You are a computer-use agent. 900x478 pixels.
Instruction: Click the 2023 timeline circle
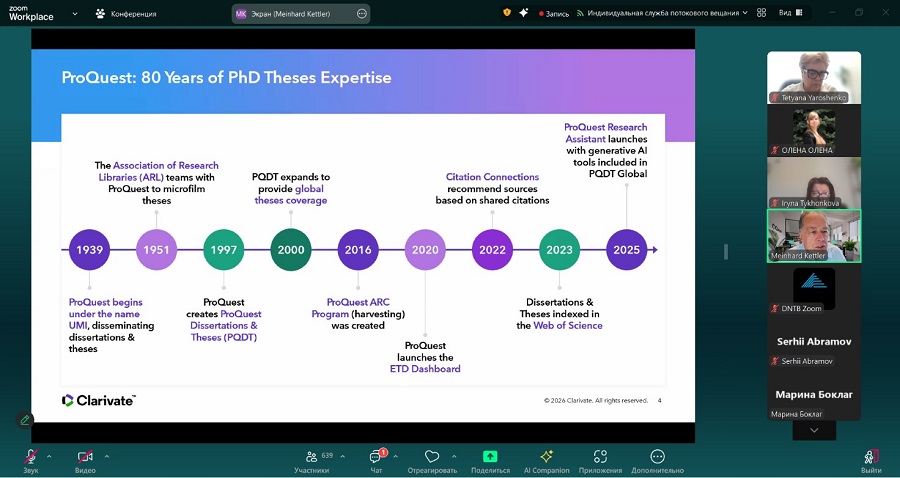pos(560,250)
